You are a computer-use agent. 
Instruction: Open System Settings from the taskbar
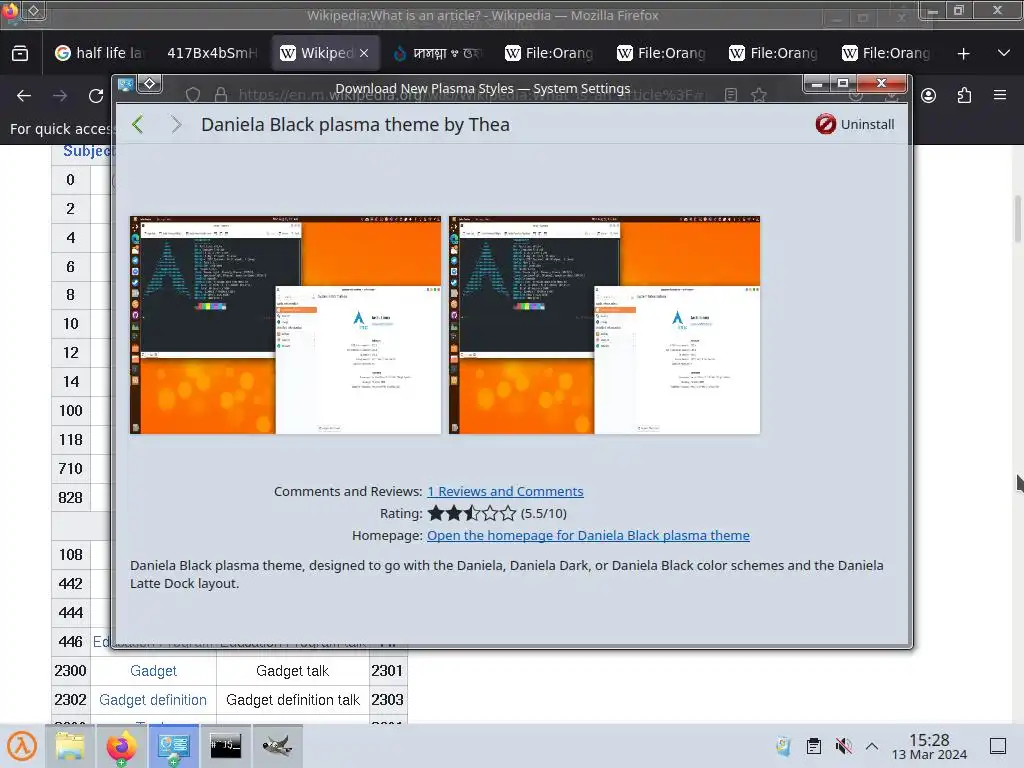click(x=174, y=746)
